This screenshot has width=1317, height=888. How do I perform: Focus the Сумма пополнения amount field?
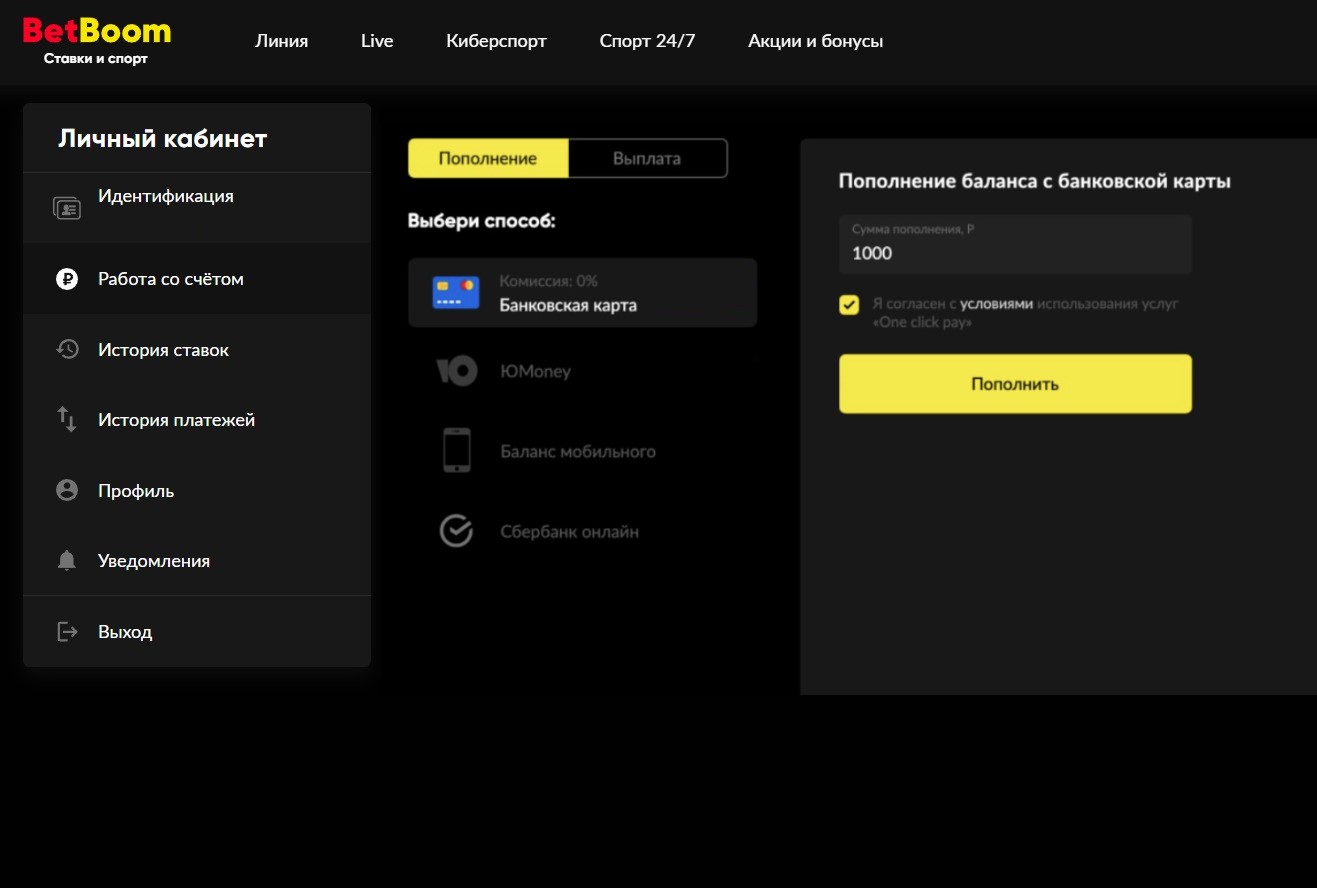click(1015, 244)
